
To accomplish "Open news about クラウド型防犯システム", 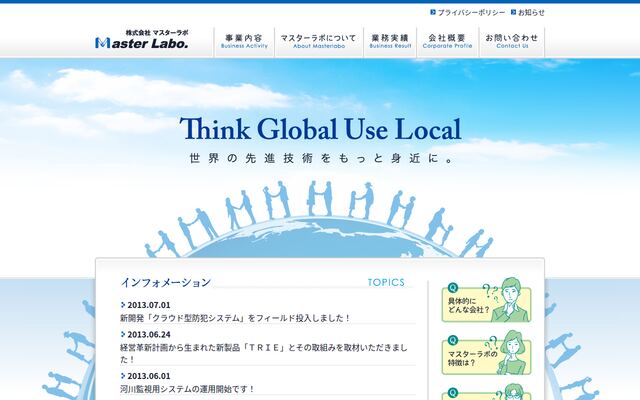I will coord(235,318).
